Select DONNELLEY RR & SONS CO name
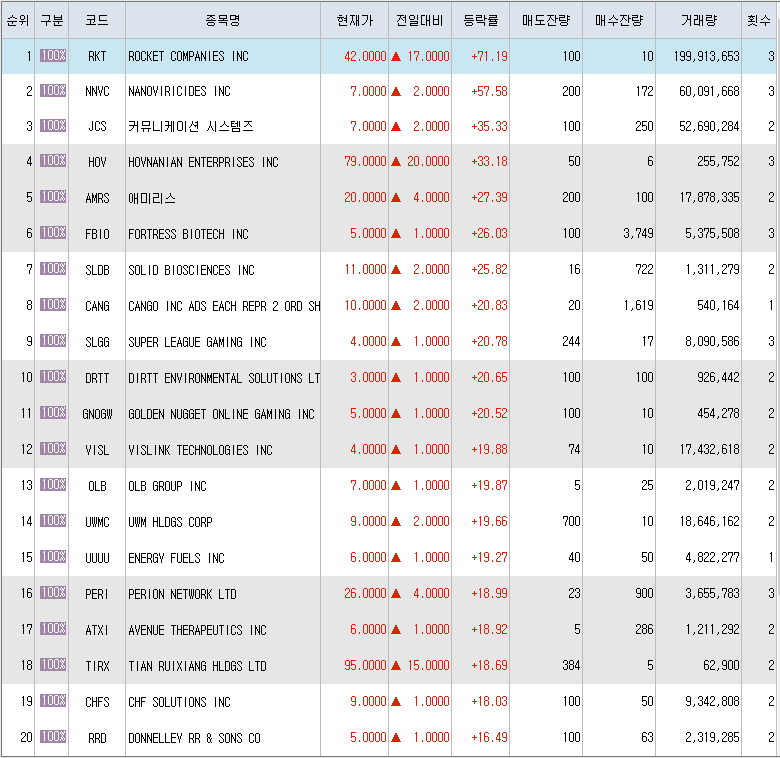 coord(194,738)
